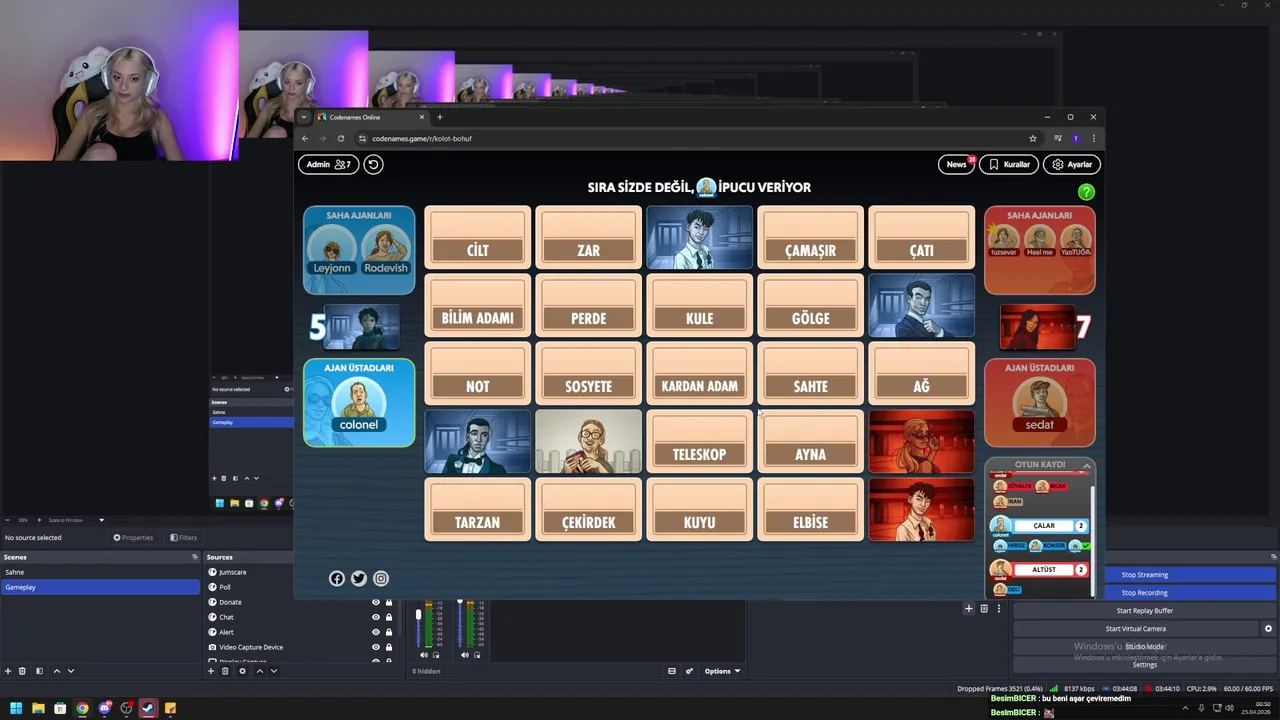Open the Facebook link icon
The image size is (1280, 720).
tap(337, 578)
